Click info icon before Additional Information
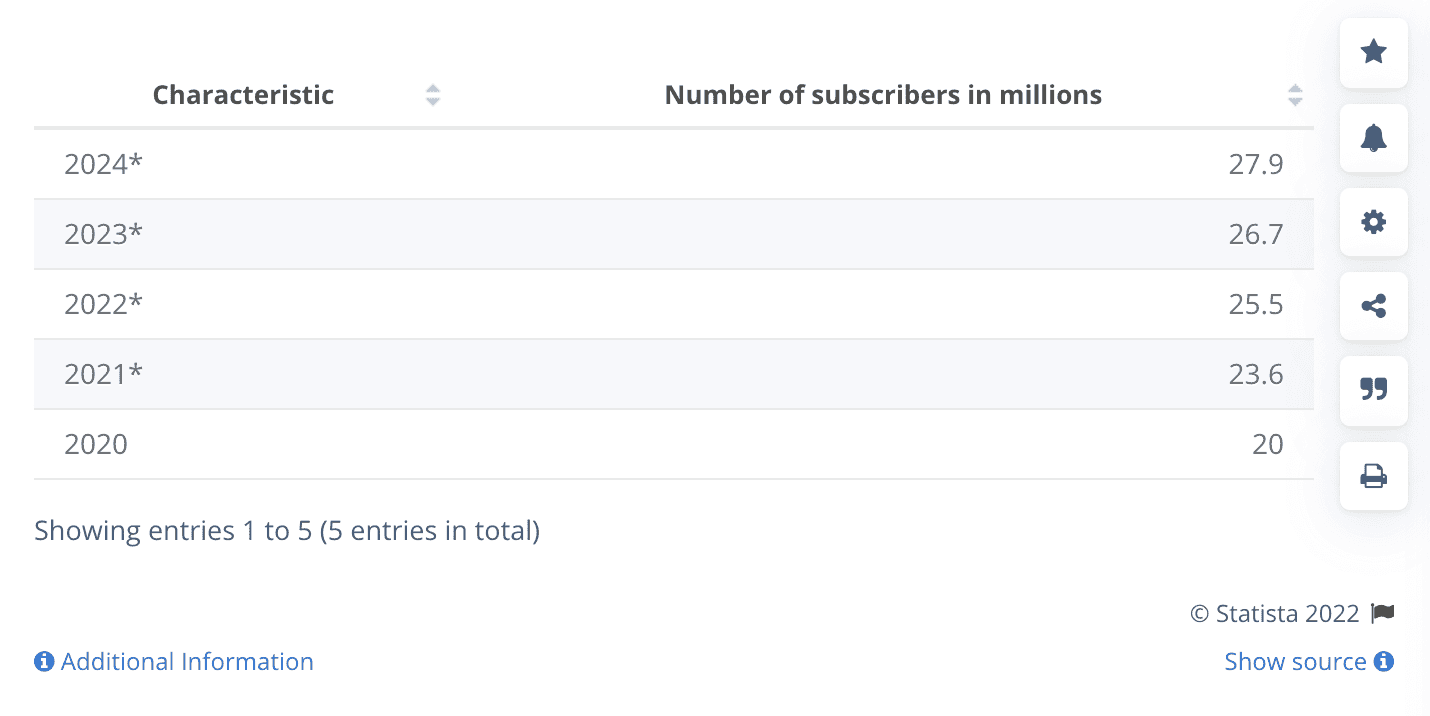Screen dimensions: 1430x716 [x=44, y=662]
